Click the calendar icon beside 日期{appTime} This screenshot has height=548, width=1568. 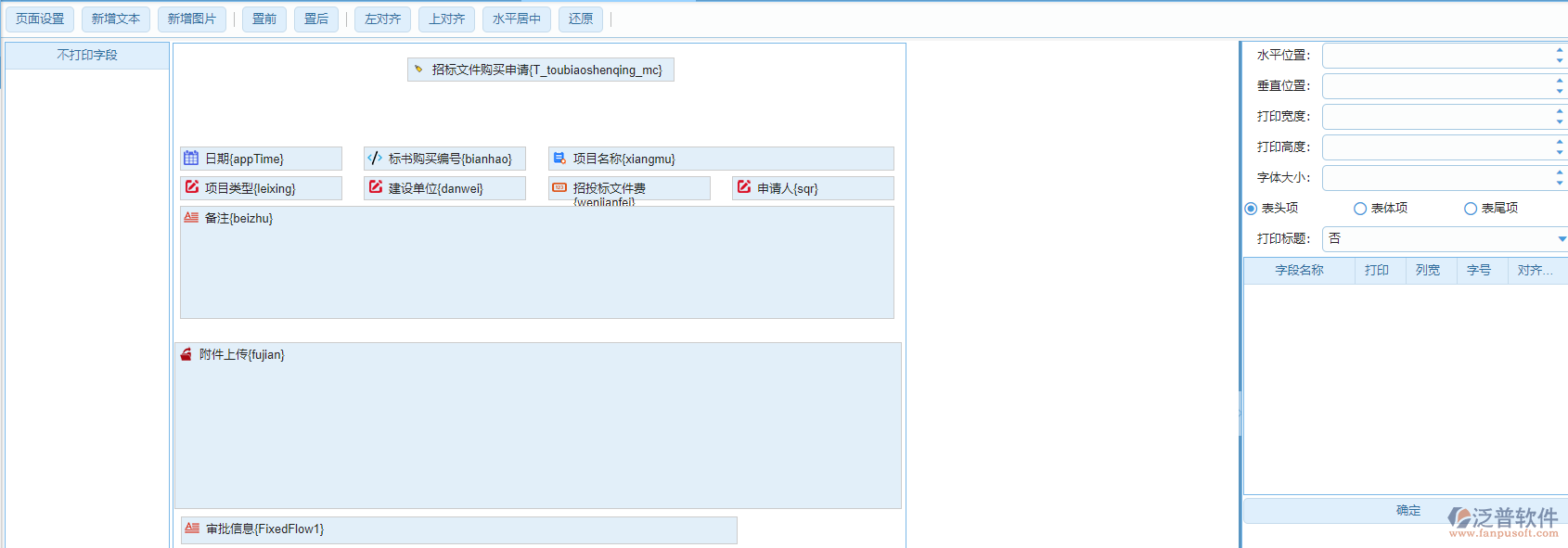pos(191,158)
